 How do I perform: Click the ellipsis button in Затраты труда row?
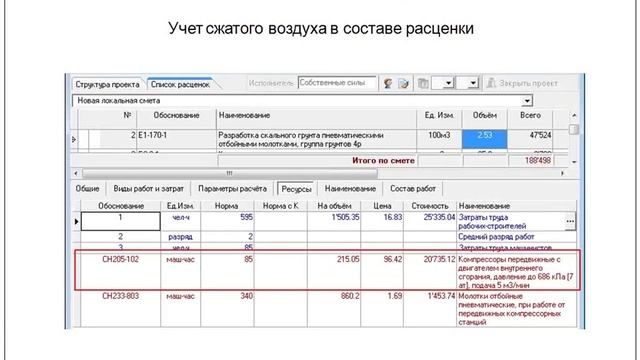[x=570, y=221]
